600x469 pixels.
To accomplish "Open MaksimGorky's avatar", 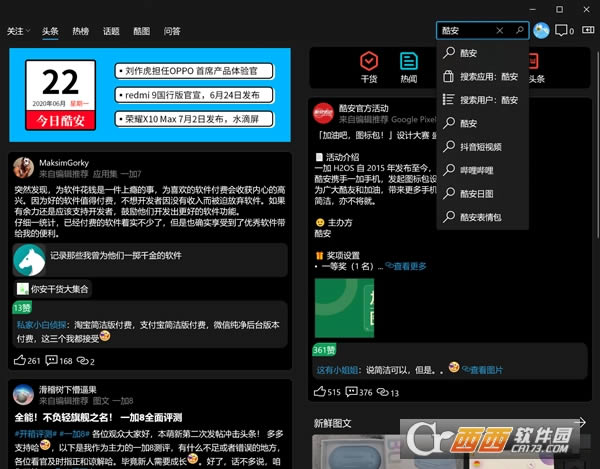I will click(23, 168).
